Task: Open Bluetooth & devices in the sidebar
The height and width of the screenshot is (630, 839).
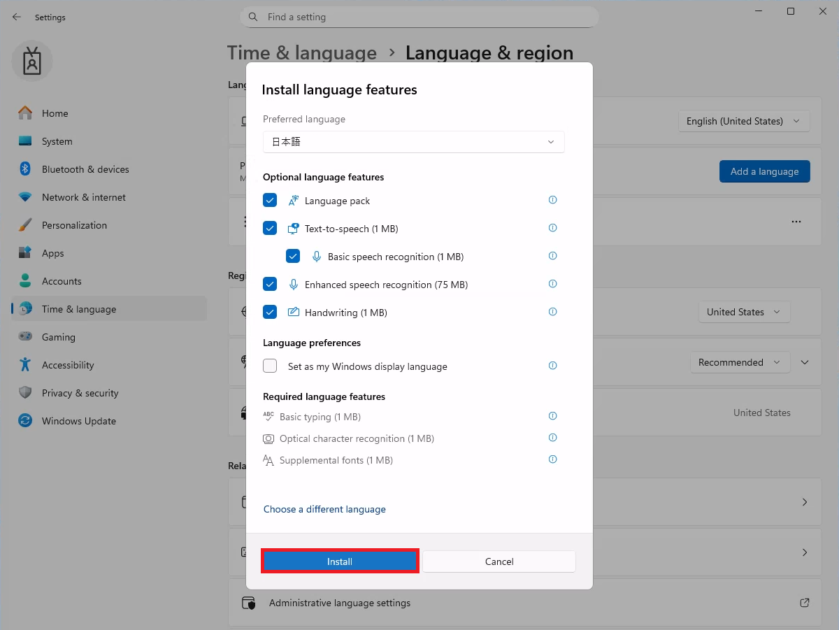Action: click(109, 169)
